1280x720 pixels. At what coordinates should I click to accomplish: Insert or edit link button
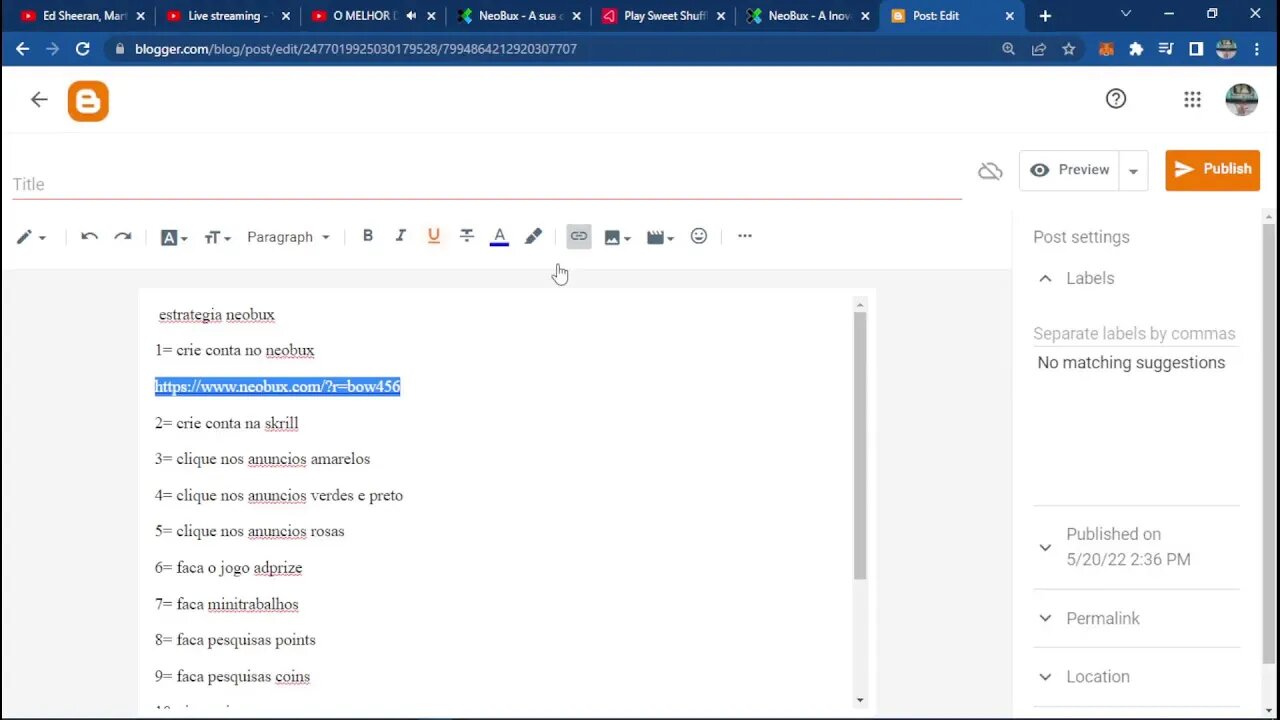point(579,236)
